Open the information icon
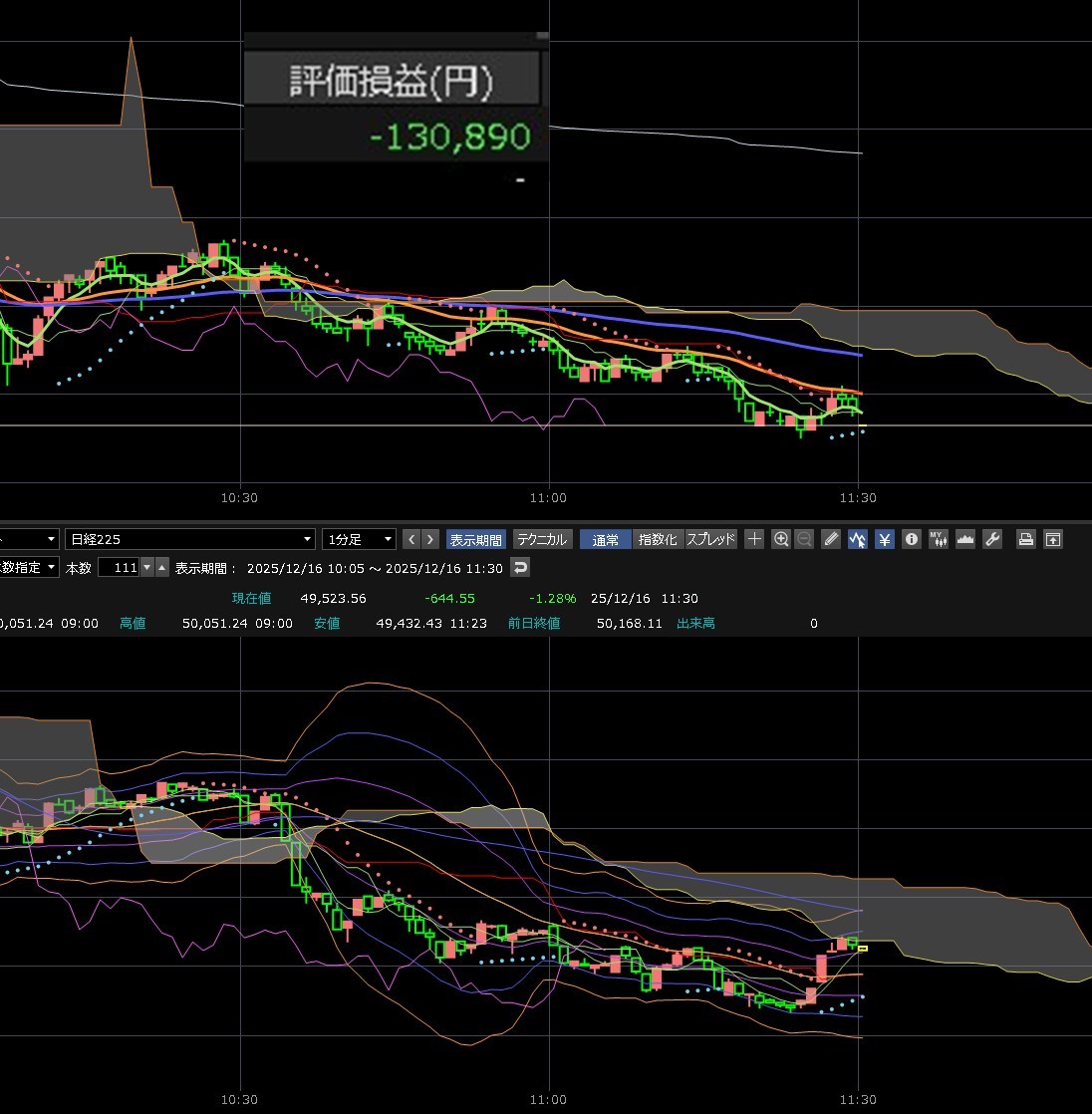The width and height of the screenshot is (1092, 1114). pos(911,539)
